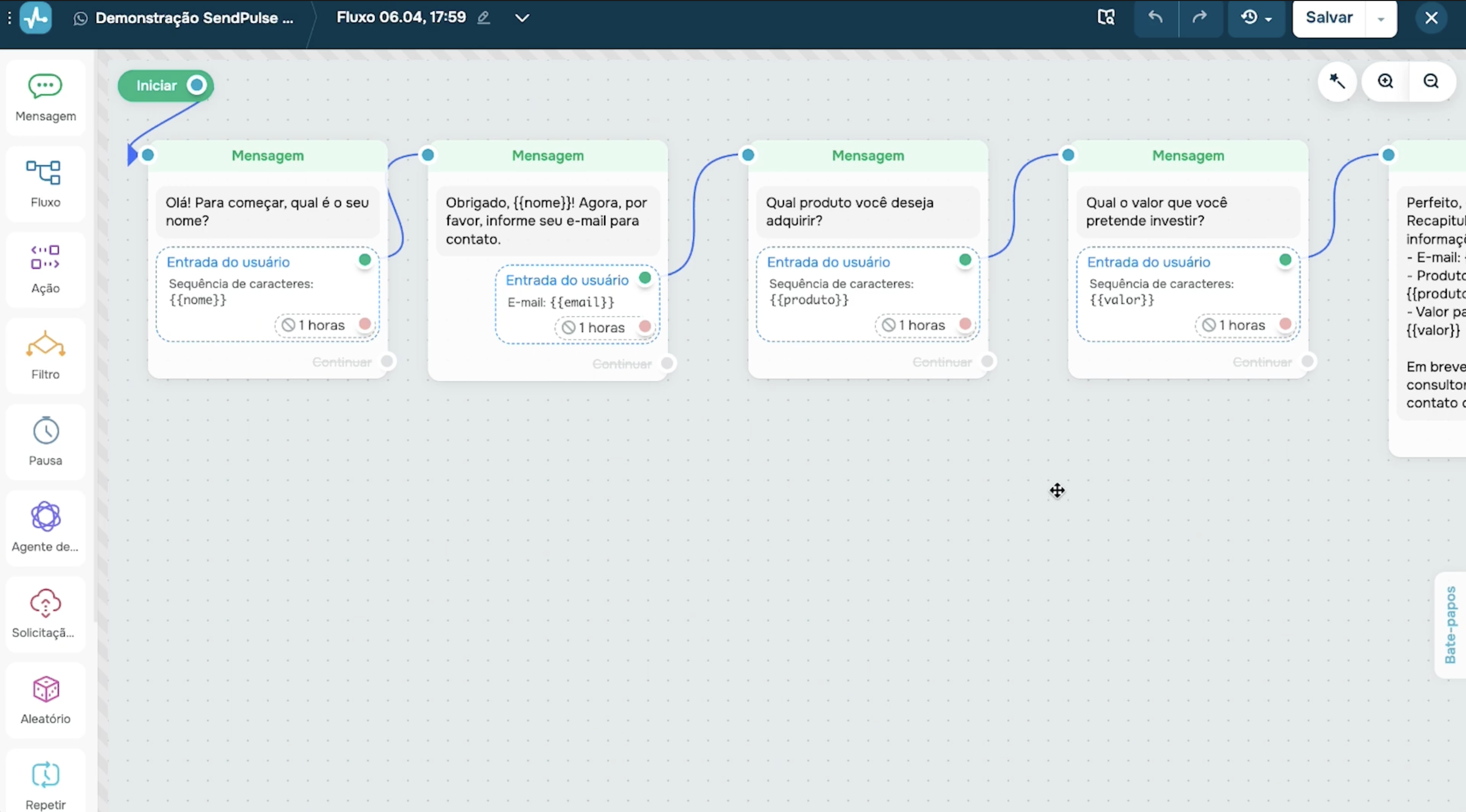Click the zoom out magnifier
This screenshot has height=812, width=1466.
coord(1431,81)
